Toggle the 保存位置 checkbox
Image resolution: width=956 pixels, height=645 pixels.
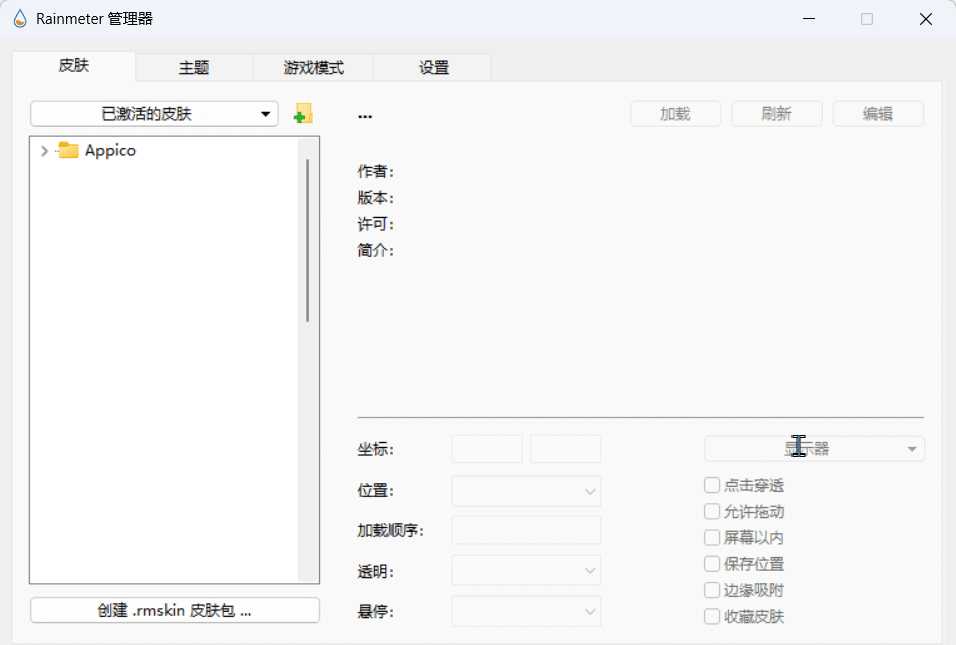pos(712,564)
